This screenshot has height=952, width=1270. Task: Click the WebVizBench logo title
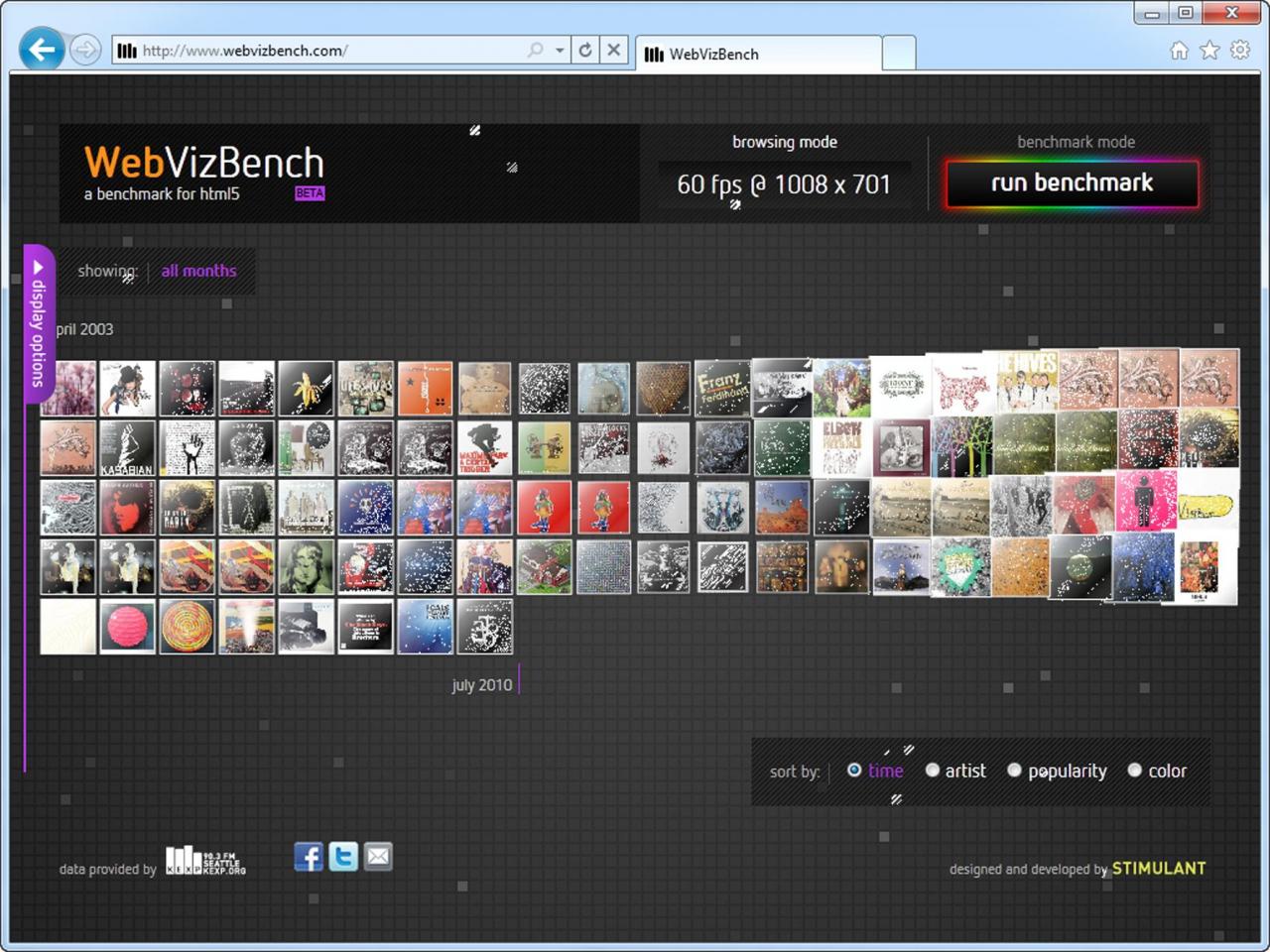tap(204, 163)
